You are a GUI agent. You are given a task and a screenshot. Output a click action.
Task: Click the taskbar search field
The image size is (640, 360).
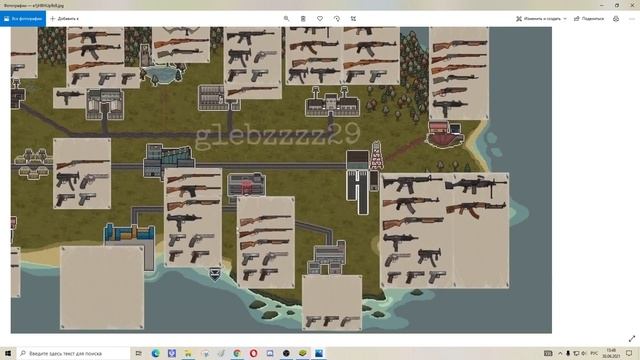(73, 353)
